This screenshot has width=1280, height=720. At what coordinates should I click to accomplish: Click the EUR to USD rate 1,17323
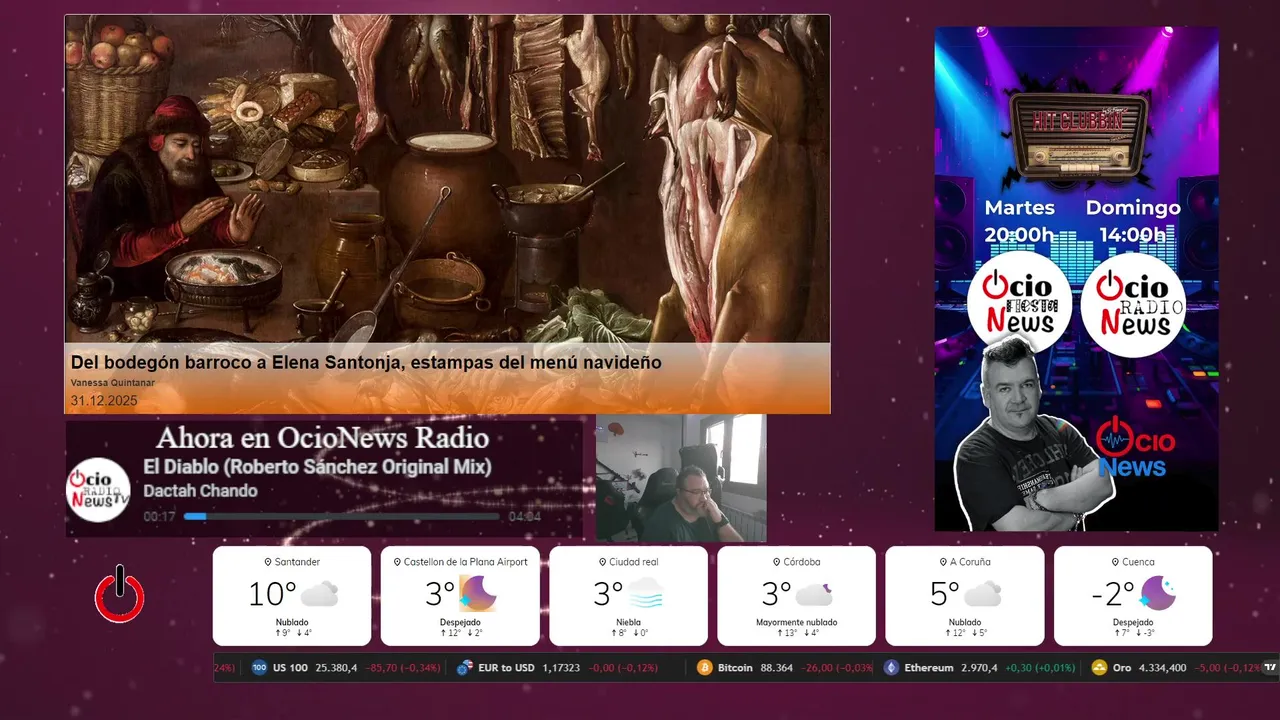pos(561,667)
